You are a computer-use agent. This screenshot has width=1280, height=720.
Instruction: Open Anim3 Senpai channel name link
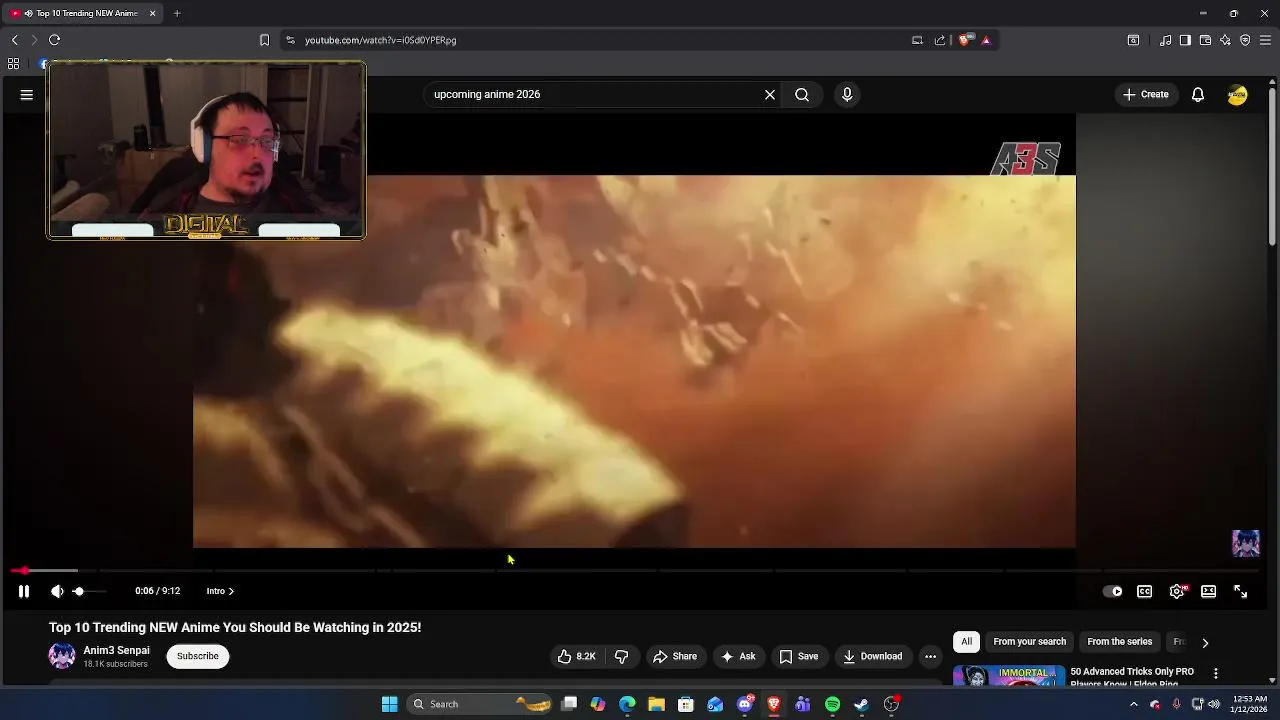[x=117, y=650]
